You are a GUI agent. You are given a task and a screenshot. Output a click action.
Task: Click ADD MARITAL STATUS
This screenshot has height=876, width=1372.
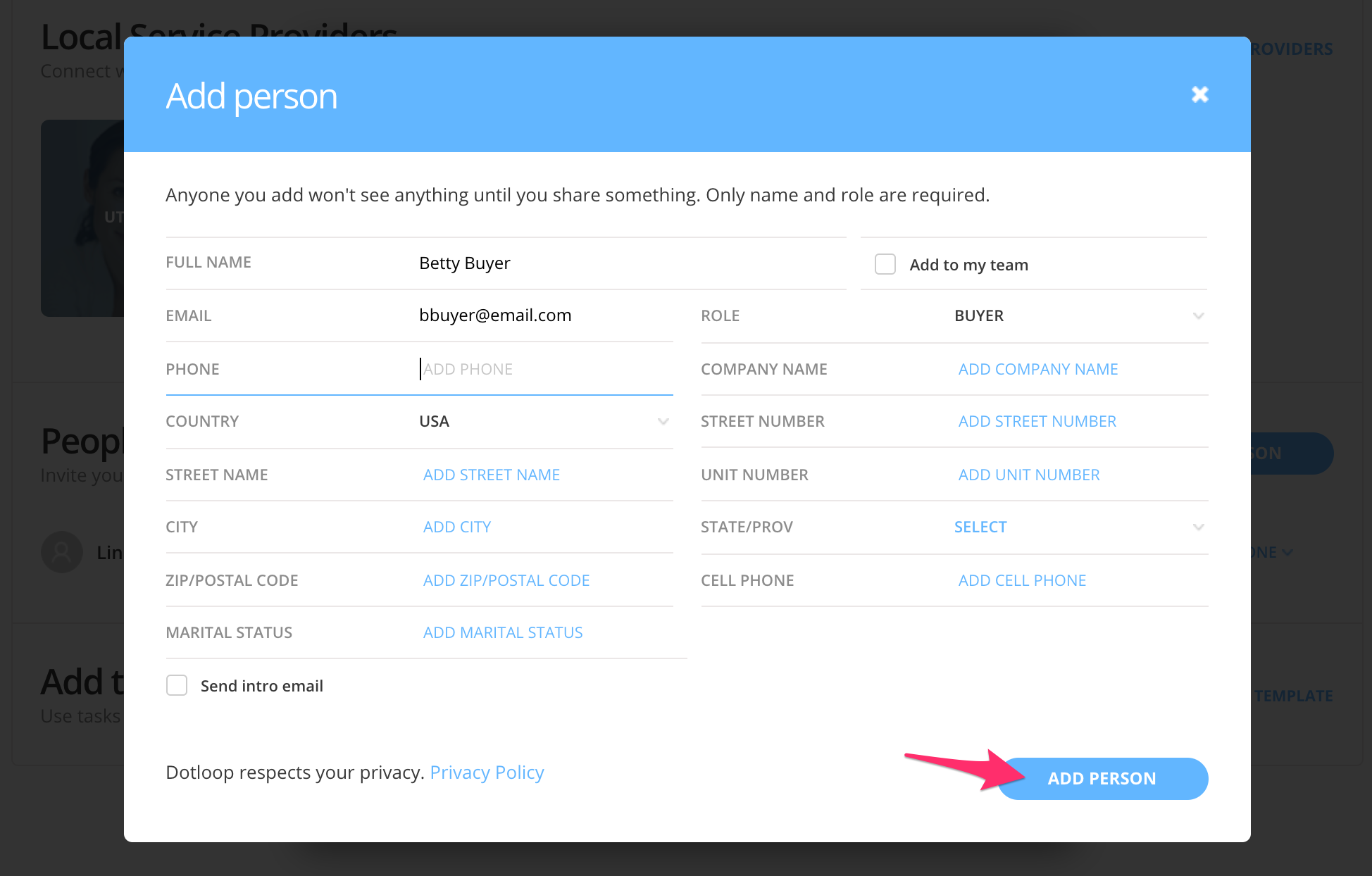[x=502, y=632]
